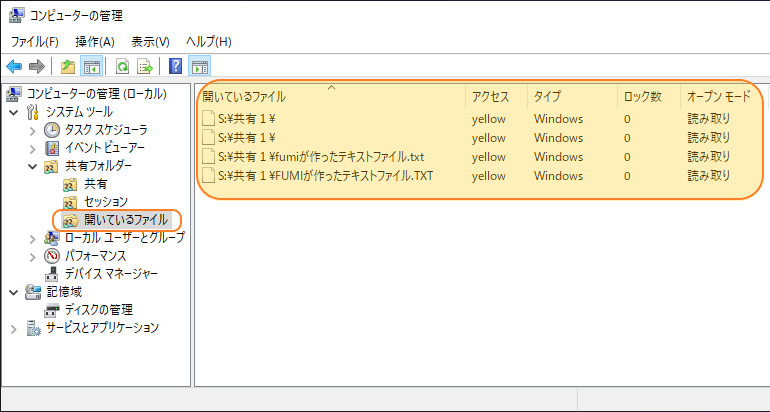The height and width of the screenshot is (412, 770).
Task: Click the セッション icon
Action: pos(70,202)
